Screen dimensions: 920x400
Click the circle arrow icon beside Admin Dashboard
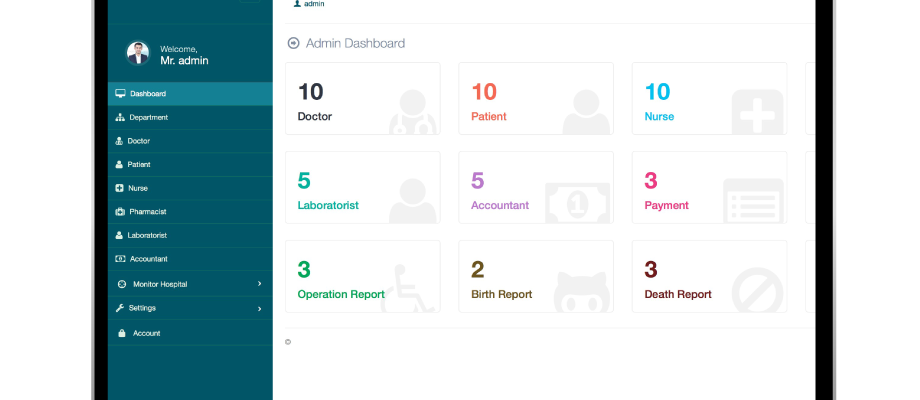293,43
